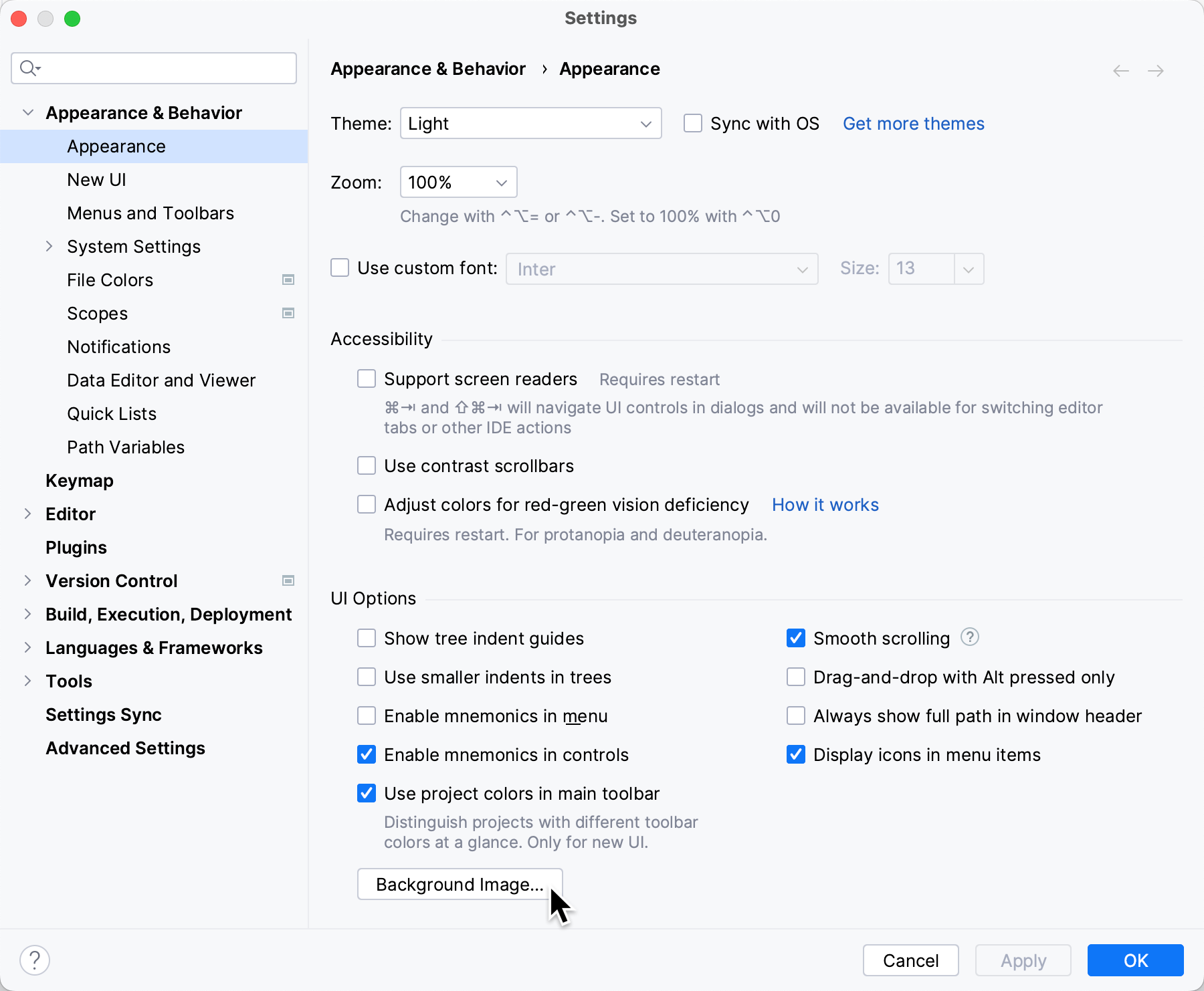Click the help icon beside Smooth scrolling
The width and height of the screenshot is (1204, 991).
(970, 637)
